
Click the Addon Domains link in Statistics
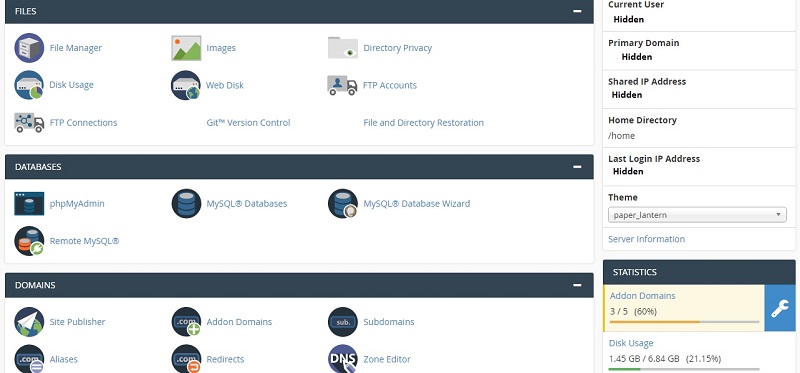(642, 296)
